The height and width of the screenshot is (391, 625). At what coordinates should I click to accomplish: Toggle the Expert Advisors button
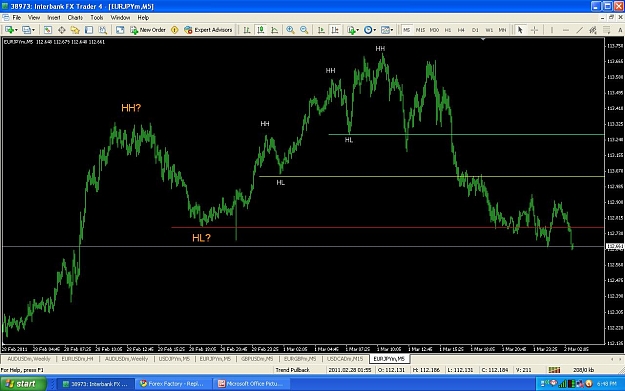(x=208, y=30)
